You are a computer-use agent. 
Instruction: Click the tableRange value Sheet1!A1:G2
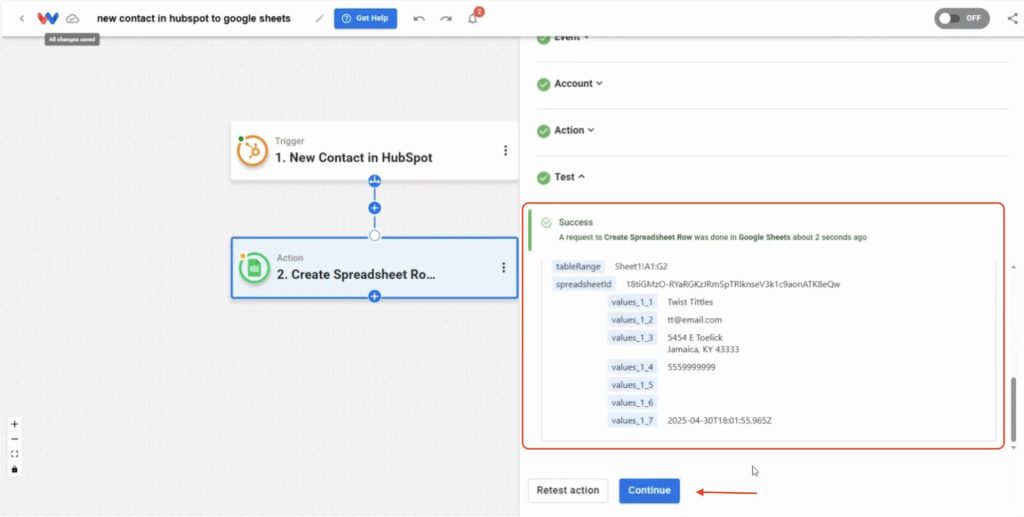pyautogui.click(x=641, y=266)
